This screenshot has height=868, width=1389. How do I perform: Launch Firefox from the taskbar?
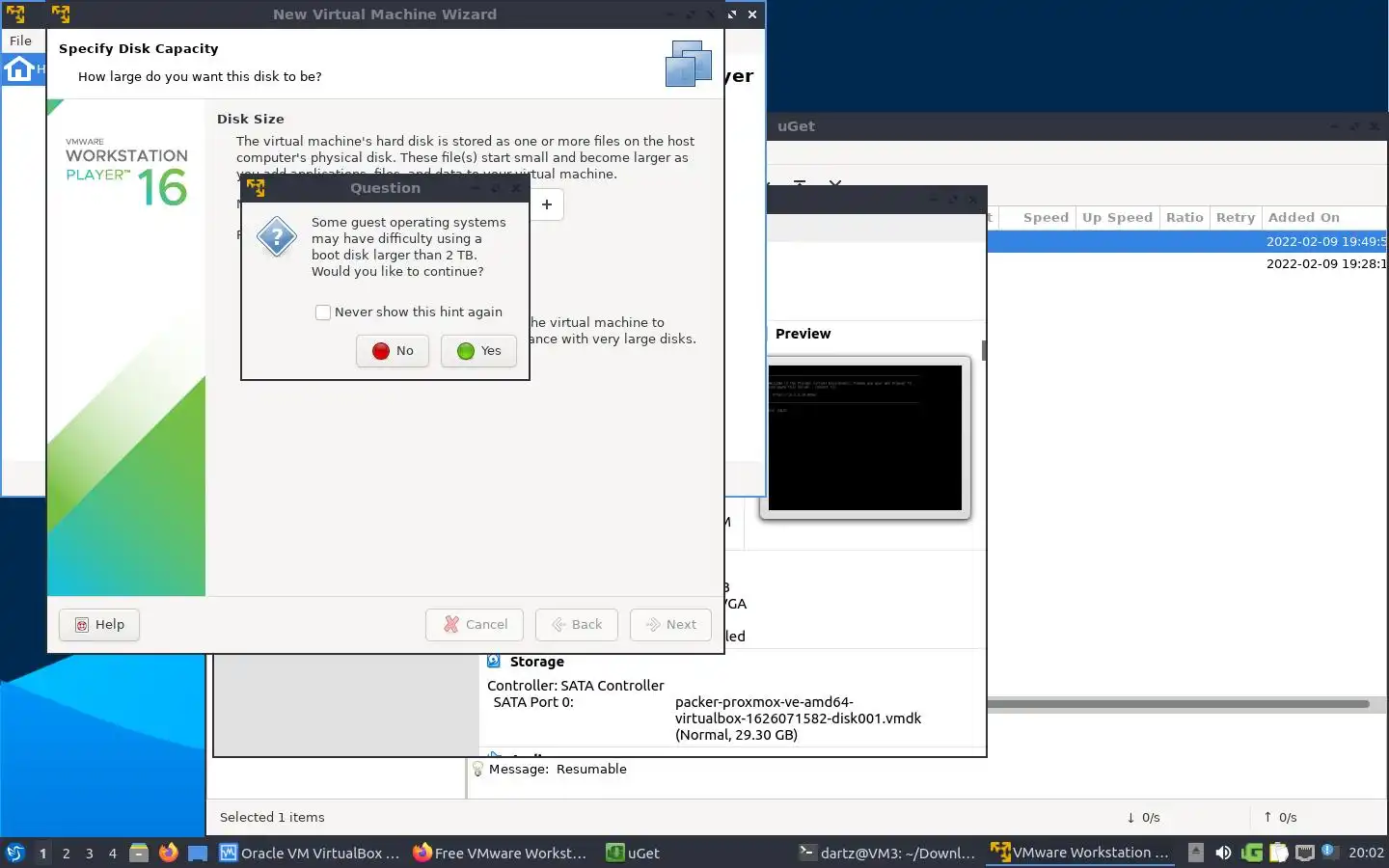[x=169, y=853]
